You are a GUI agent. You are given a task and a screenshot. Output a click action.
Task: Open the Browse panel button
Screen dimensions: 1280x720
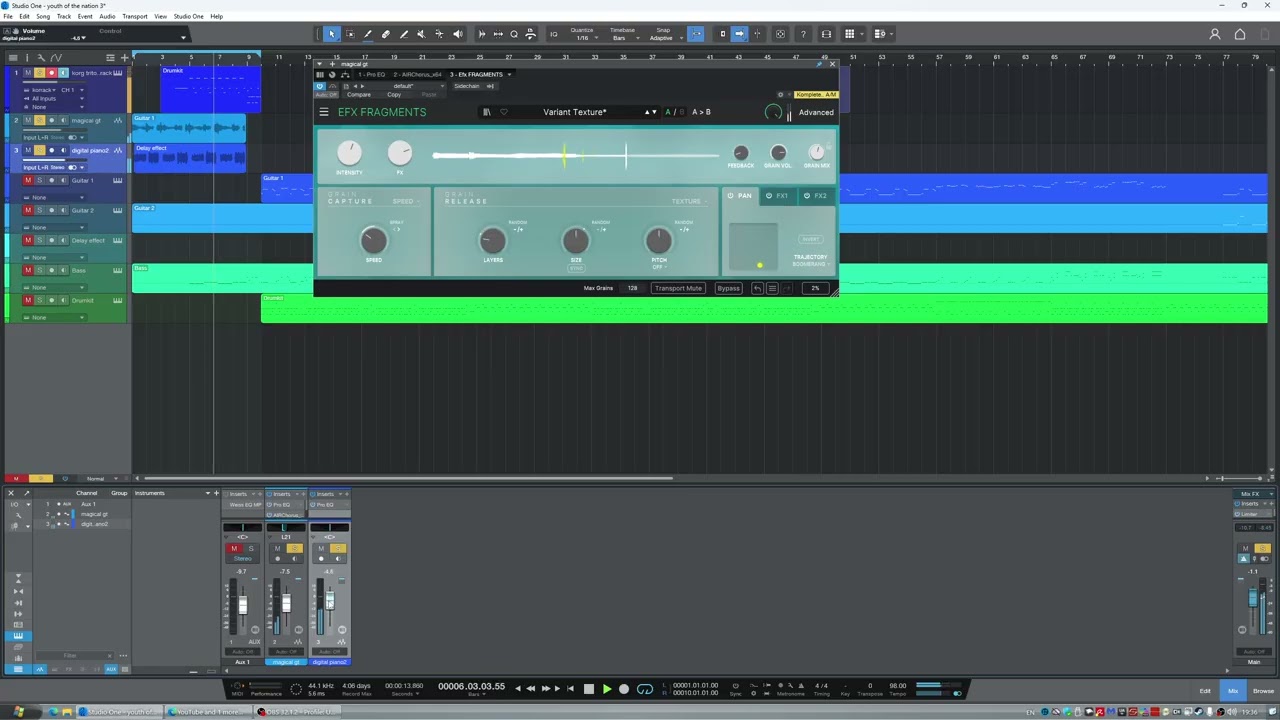click(1263, 691)
